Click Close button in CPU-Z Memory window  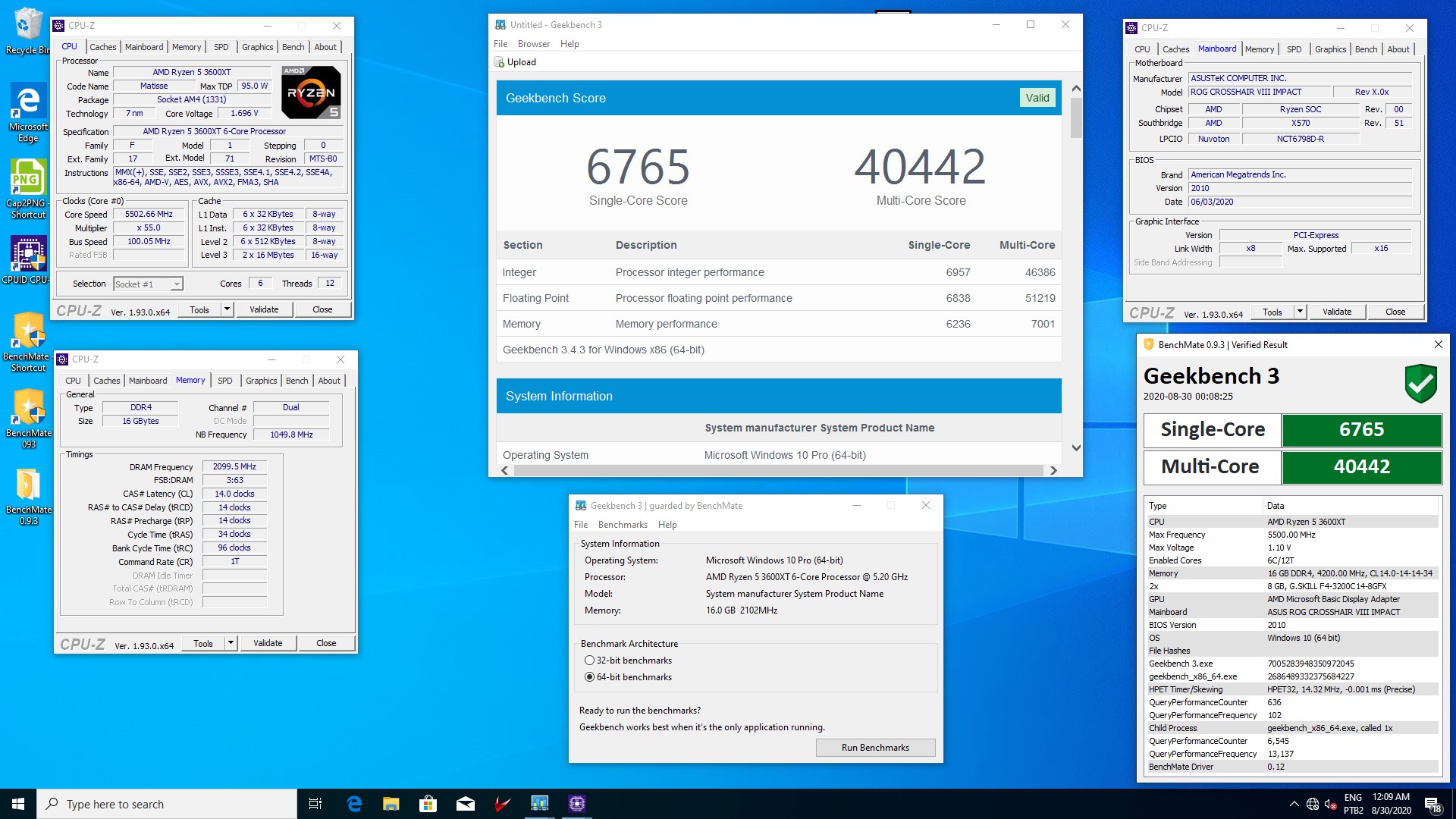(326, 643)
